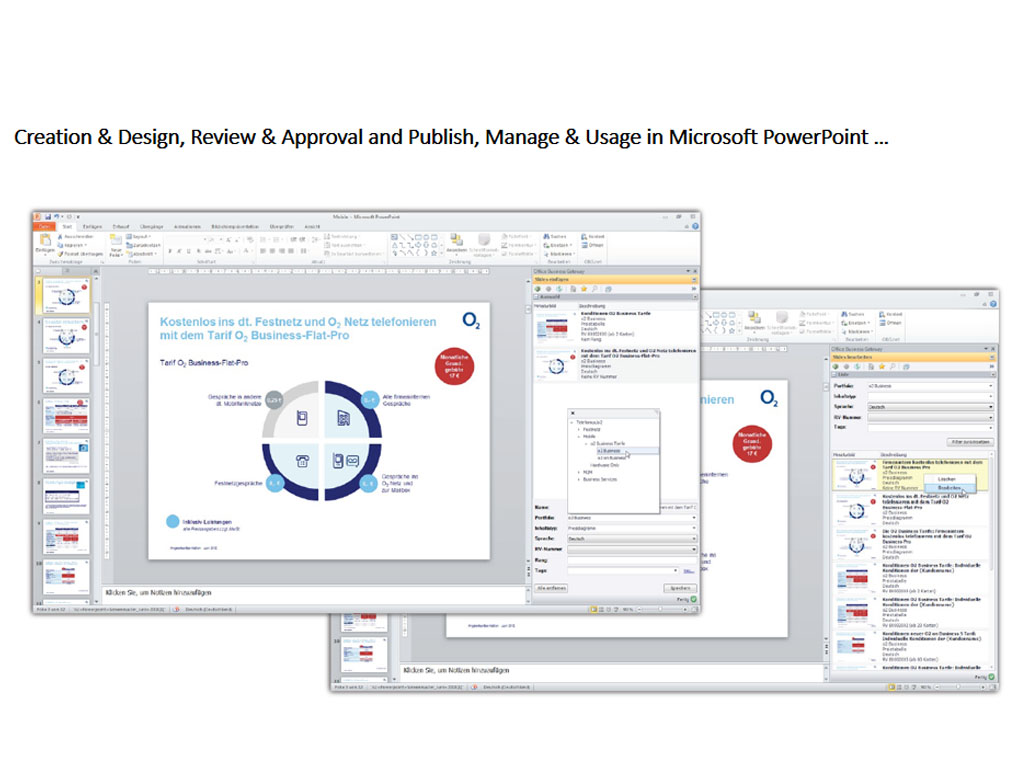This screenshot has height=768, width=1024.
Task: Click the Save icon in the quick access toolbar
Action: [x=48, y=217]
